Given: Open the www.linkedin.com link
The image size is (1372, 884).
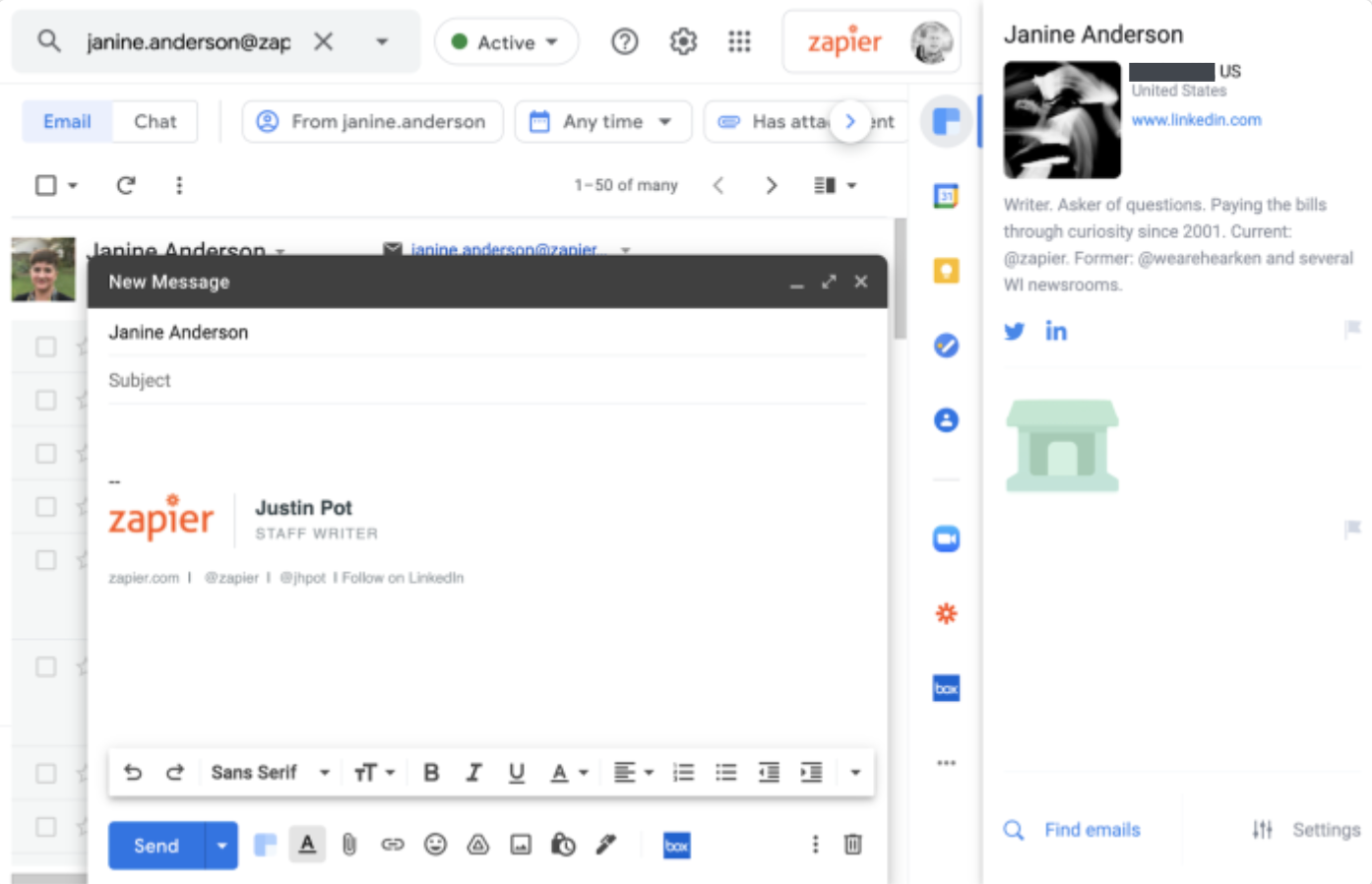Looking at the screenshot, I should pyautogui.click(x=1196, y=119).
